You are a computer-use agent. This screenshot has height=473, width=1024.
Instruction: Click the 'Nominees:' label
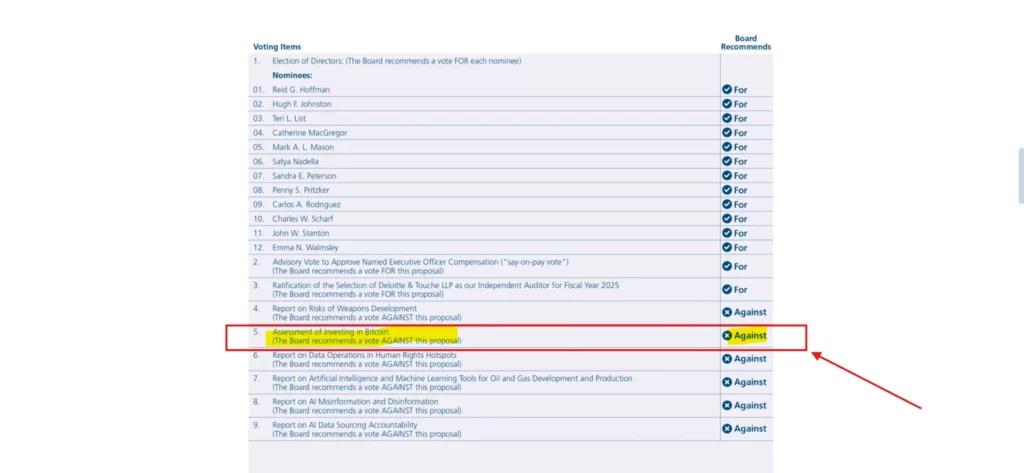tap(292, 75)
